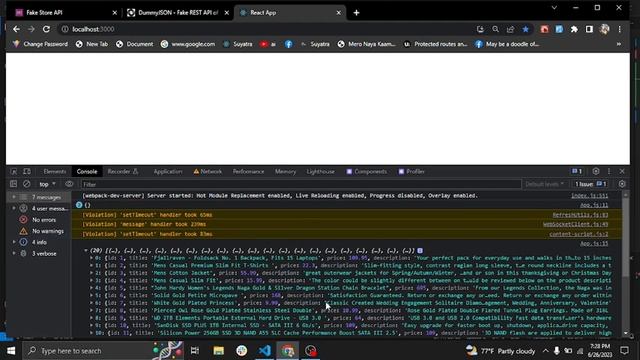This screenshot has height=360, width=640.
Task: Open a new browser tab
Action: point(356,13)
